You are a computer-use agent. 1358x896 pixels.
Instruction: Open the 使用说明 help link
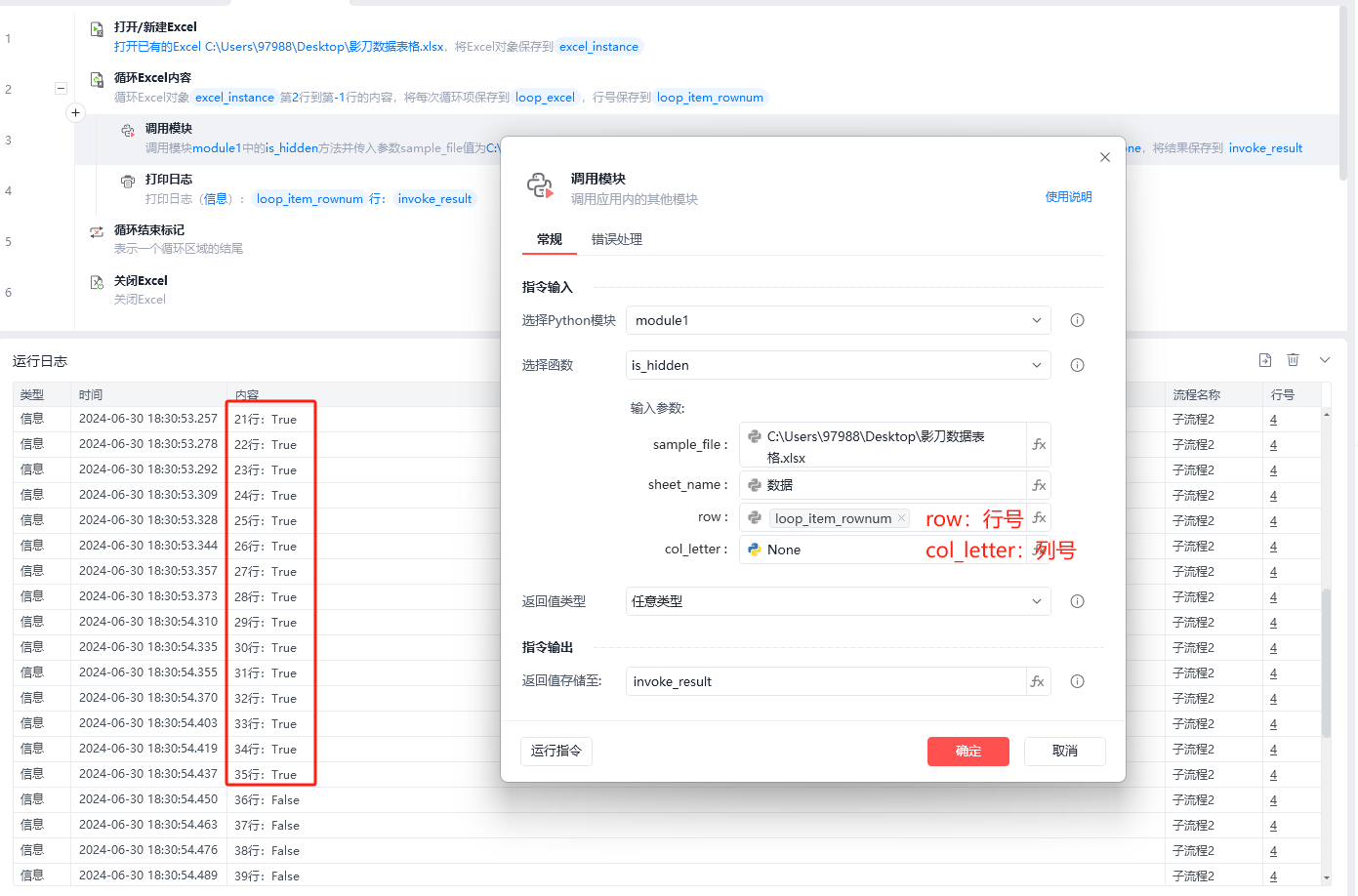click(x=1069, y=197)
